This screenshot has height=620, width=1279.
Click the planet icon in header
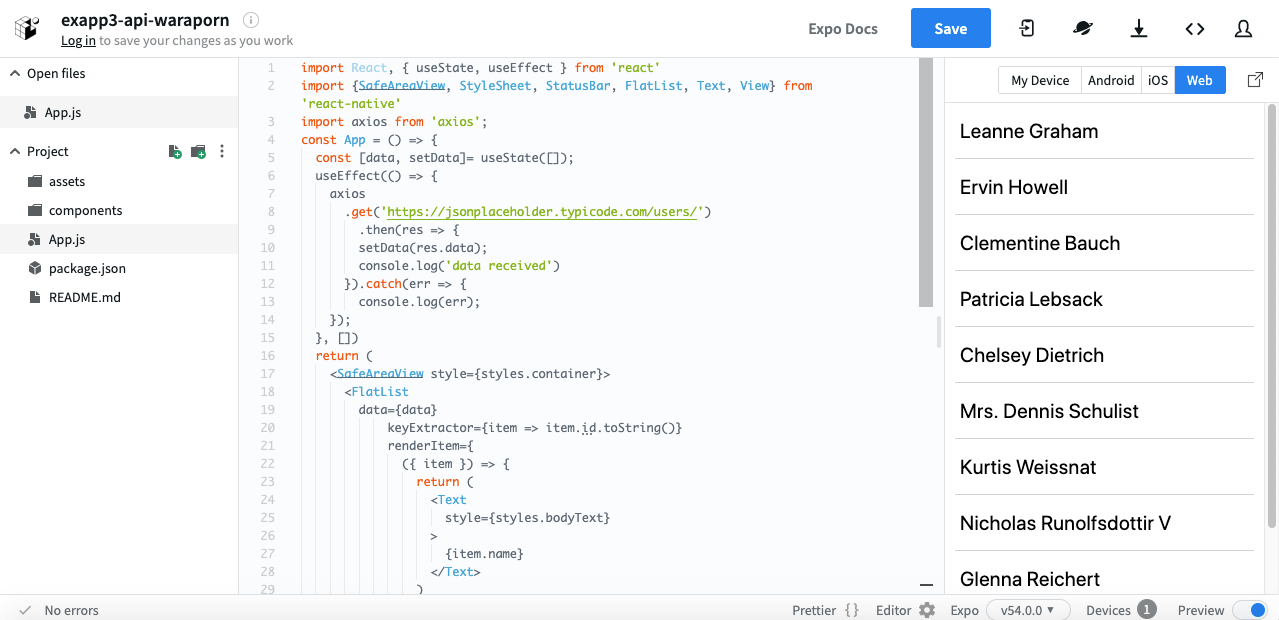pyautogui.click(x=1083, y=29)
